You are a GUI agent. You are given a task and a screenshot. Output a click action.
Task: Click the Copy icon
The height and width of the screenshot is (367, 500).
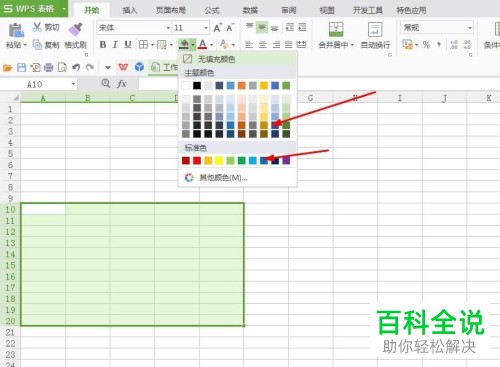click(37, 44)
